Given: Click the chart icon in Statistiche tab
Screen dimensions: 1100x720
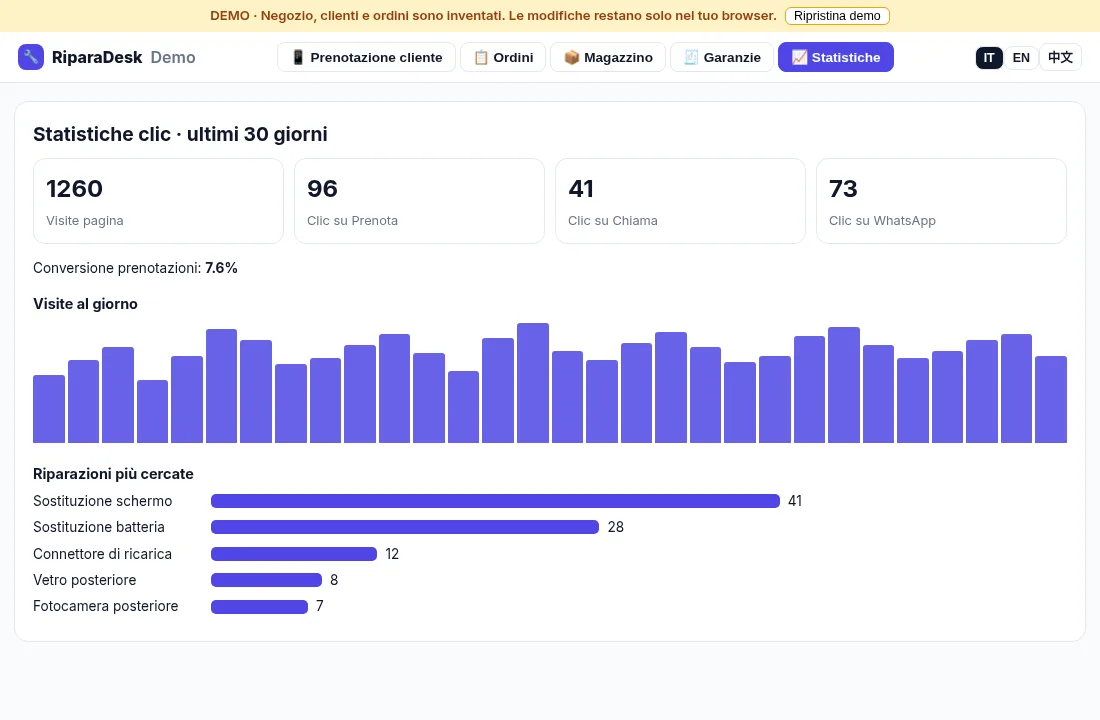Looking at the screenshot, I should pos(799,58).
